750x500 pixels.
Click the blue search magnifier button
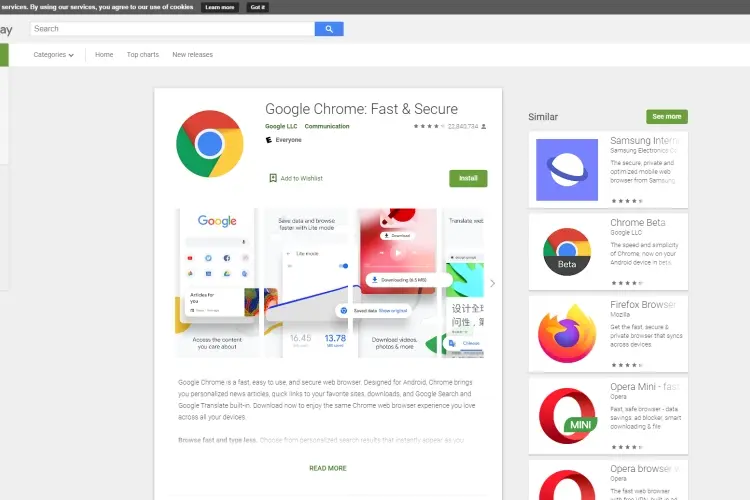(329, 29)
